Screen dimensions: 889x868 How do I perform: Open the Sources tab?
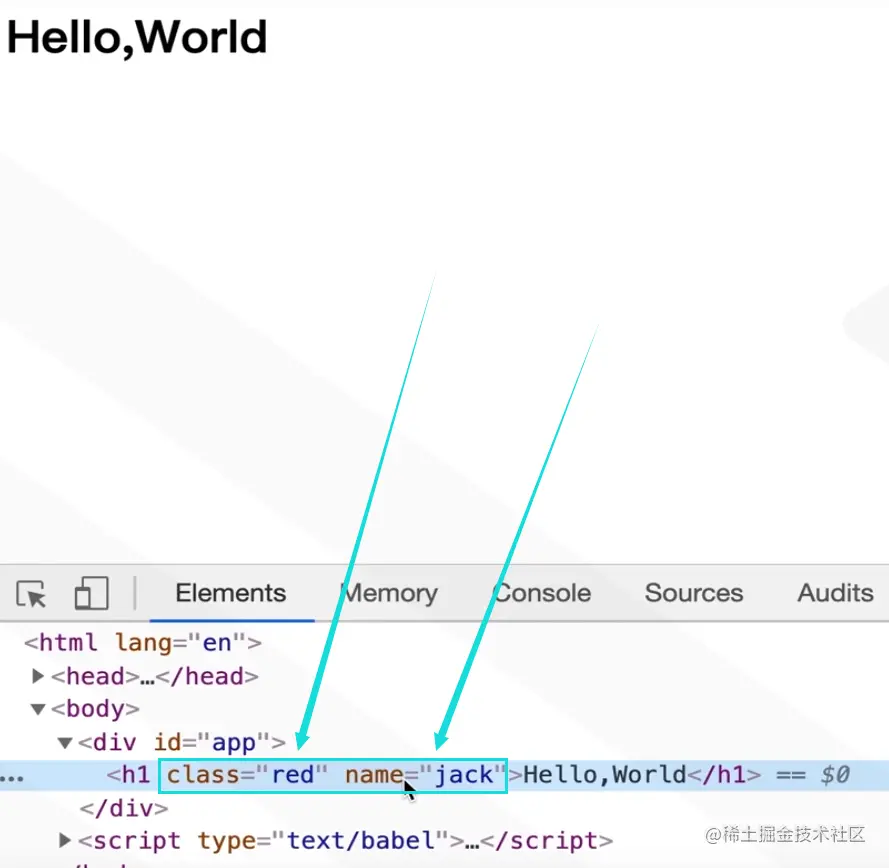pos(693,593)
